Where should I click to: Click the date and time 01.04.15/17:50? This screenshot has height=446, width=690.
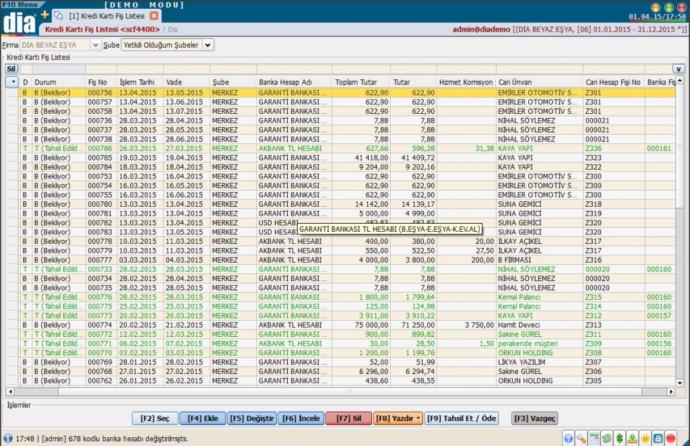point(657,17)
